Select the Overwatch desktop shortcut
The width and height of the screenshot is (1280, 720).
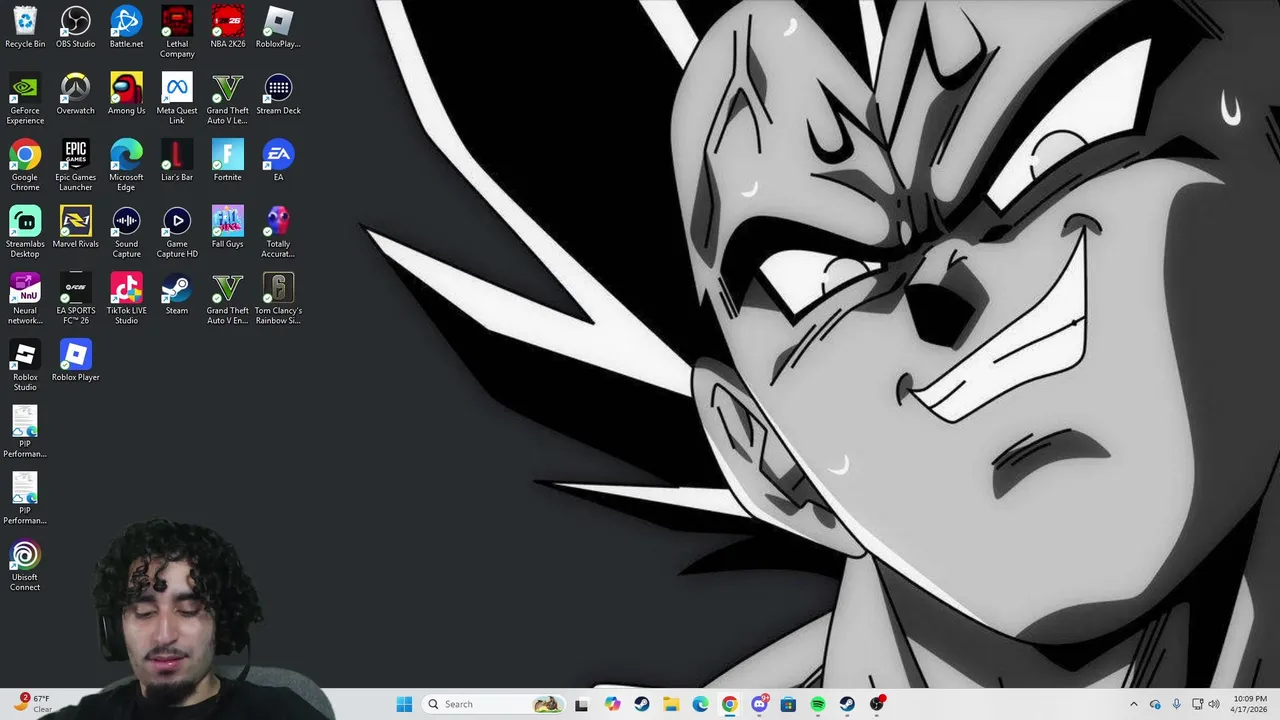(x=76, y=94)
